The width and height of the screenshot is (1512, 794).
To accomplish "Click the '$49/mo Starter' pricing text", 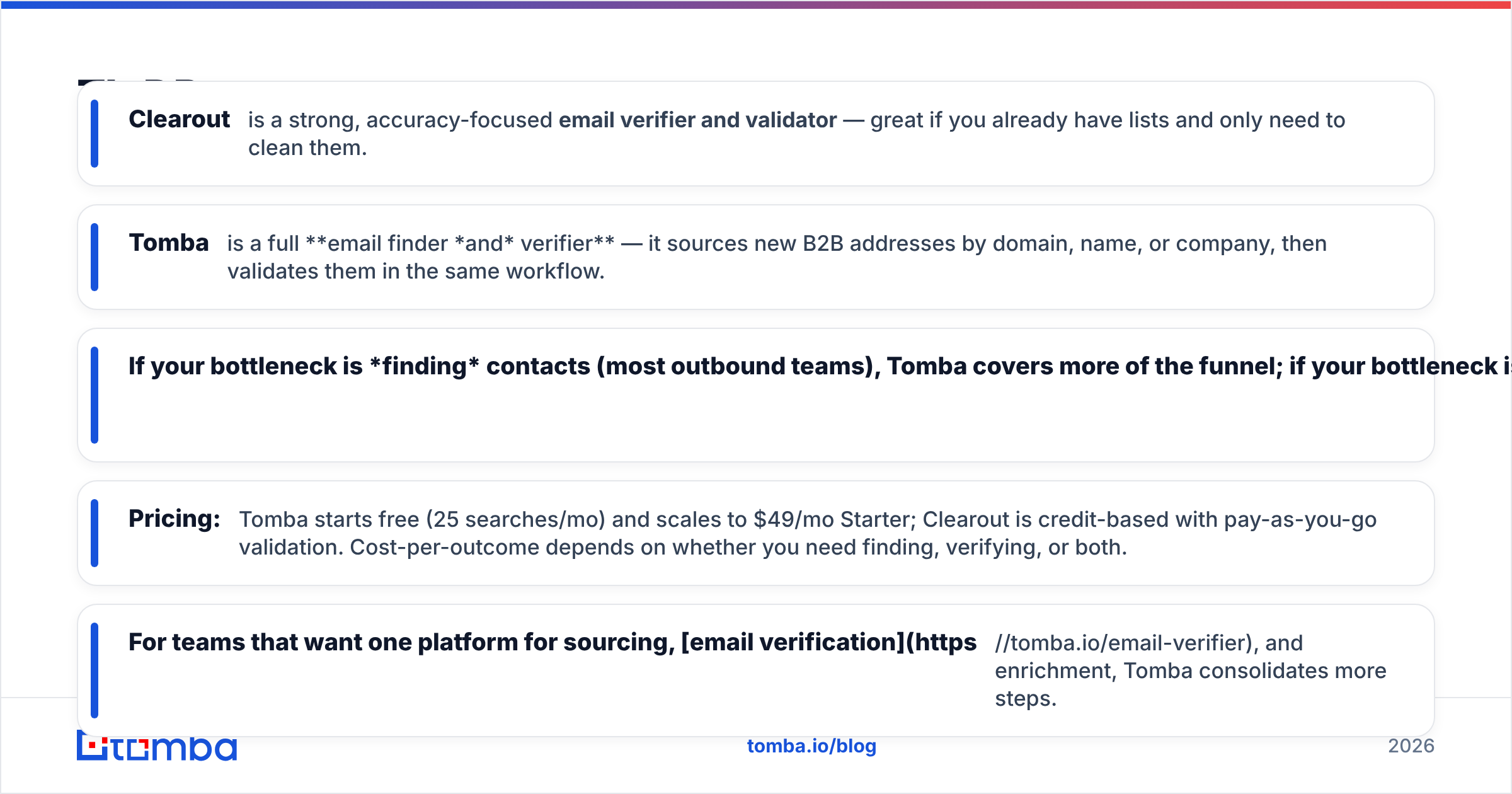I will (835, 519).
